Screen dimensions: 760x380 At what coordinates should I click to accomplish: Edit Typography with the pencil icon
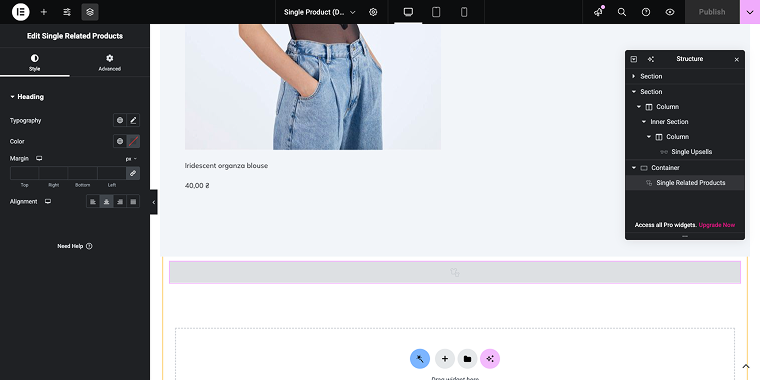click(x=133, y=120)
